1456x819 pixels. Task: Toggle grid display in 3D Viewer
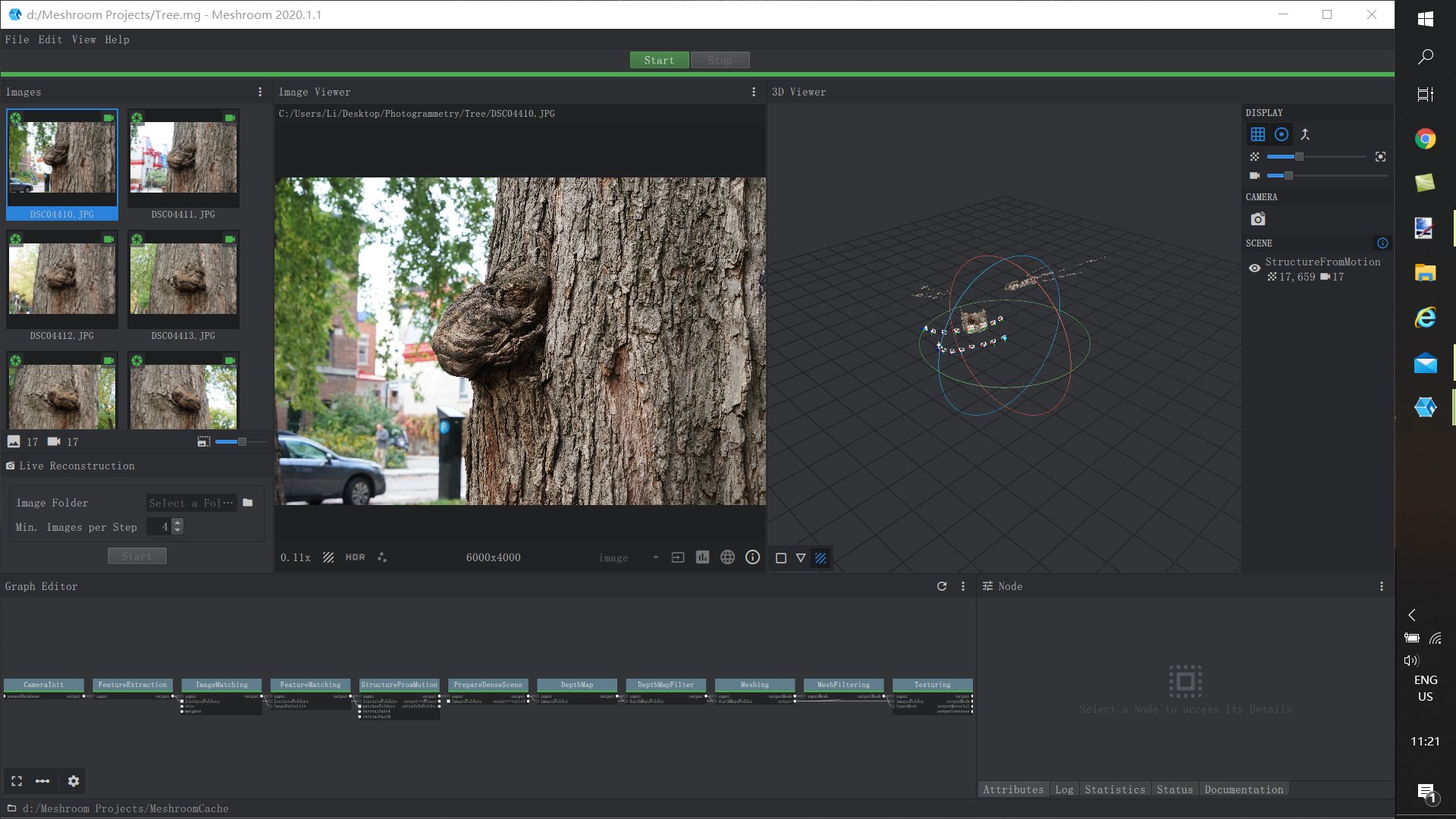[x=1258, y=134]
